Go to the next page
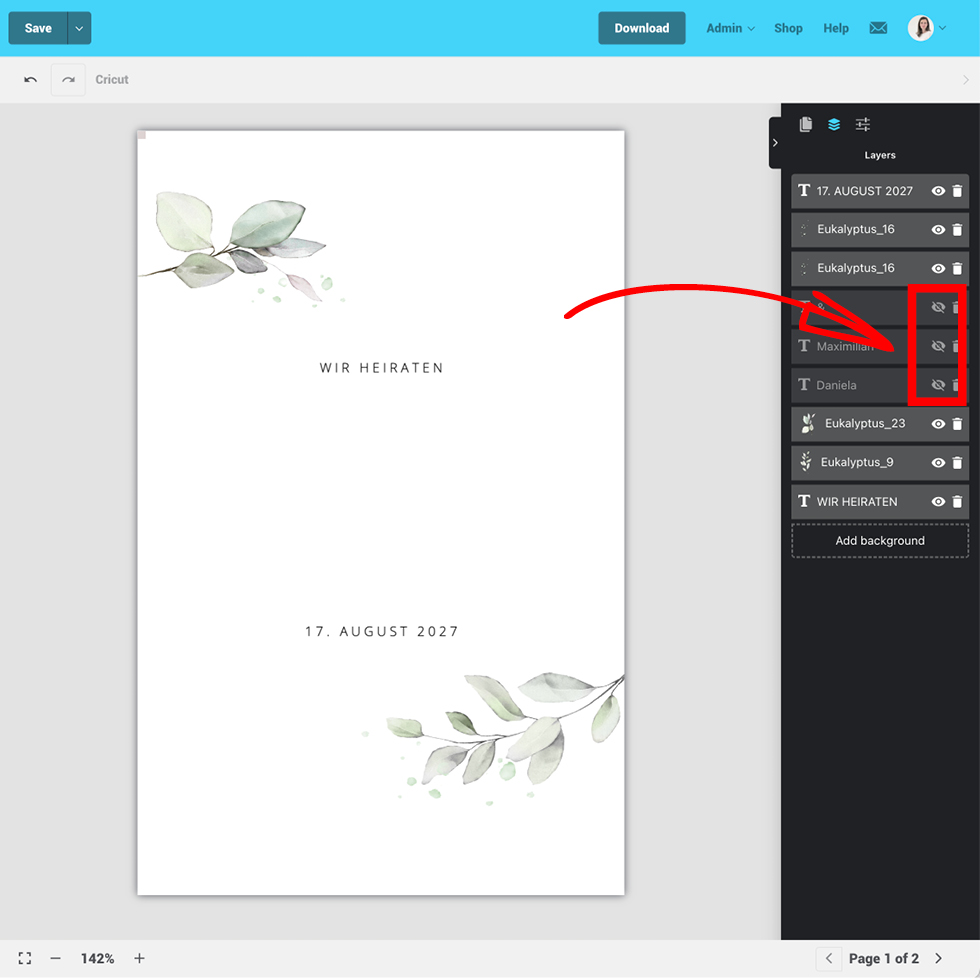 [938, 958]
